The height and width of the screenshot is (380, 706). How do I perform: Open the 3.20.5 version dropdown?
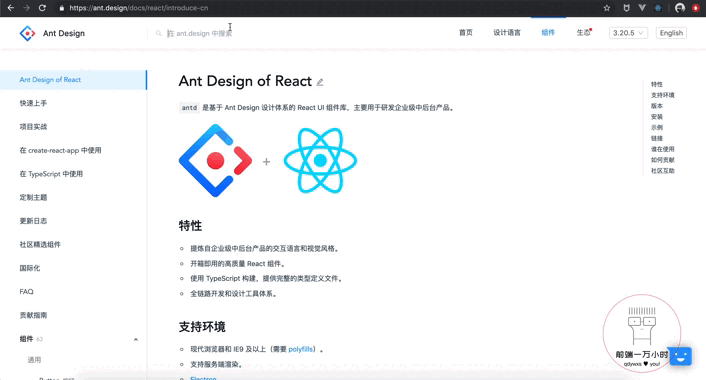click(629, 33)
